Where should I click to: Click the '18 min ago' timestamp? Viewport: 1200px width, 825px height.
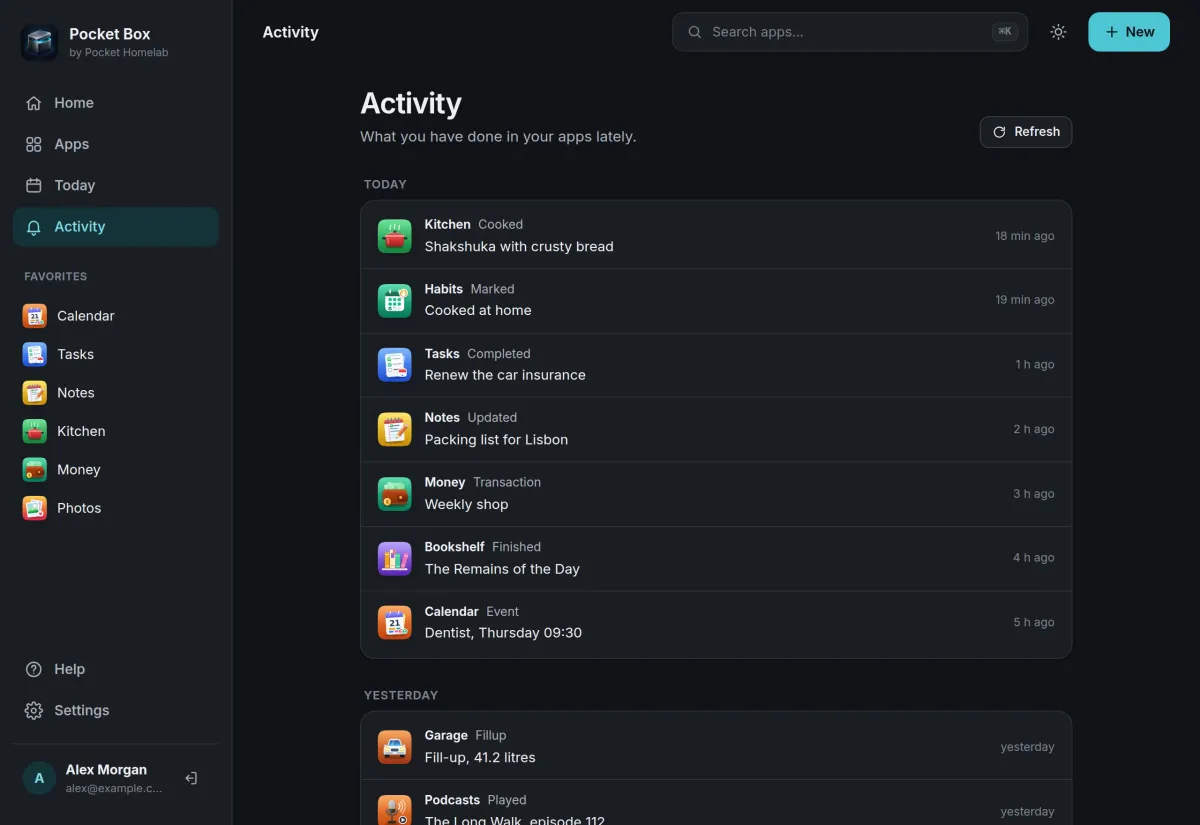[1025, 236]
